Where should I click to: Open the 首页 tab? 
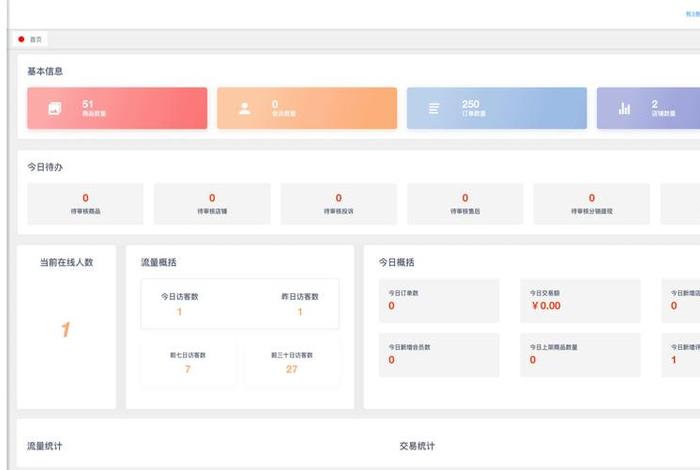pyautogui.click(x=30, y=39)
